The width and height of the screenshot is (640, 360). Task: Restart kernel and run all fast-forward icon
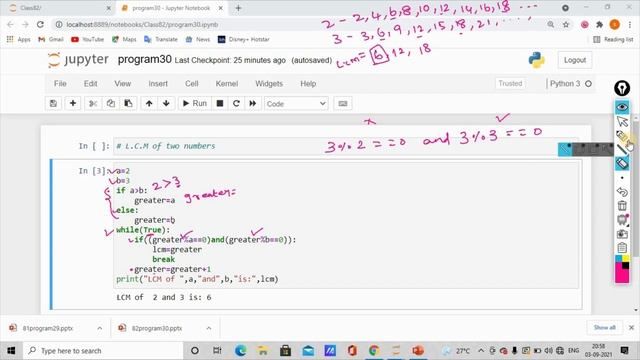click(x=253, y=104)
